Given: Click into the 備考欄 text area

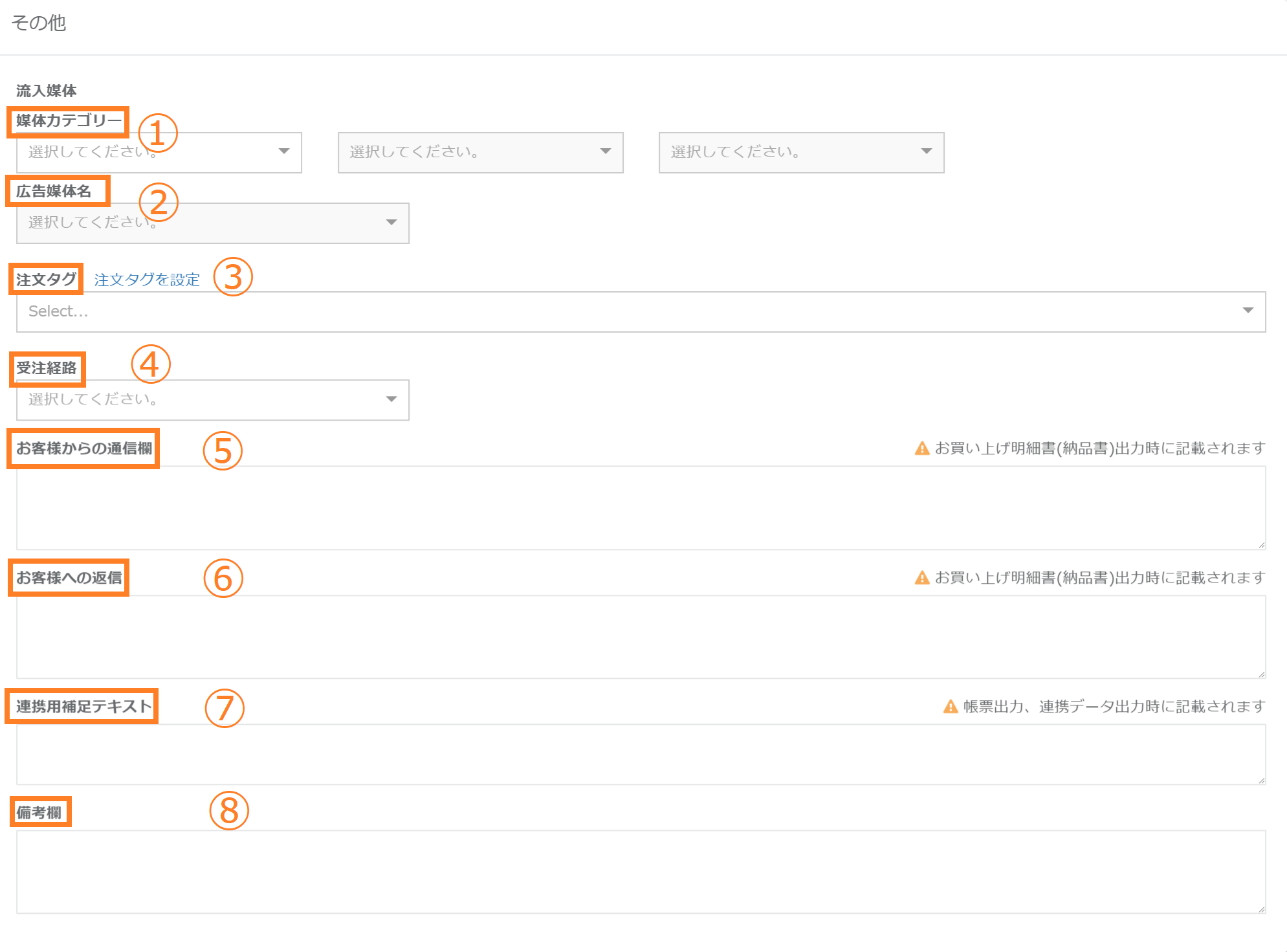Looking at the screenshot, I should [641, 872].
